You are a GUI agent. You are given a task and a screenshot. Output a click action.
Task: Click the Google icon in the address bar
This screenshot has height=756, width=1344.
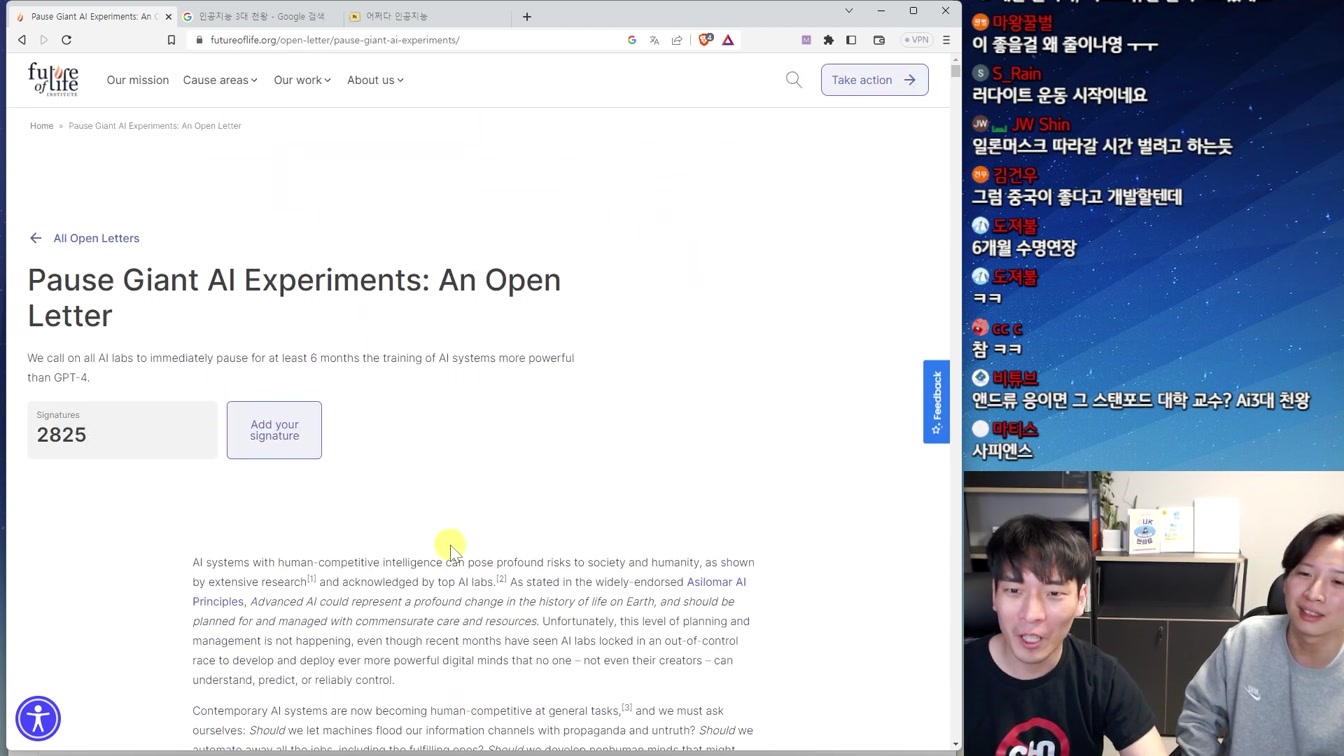[x=632, y=40]
